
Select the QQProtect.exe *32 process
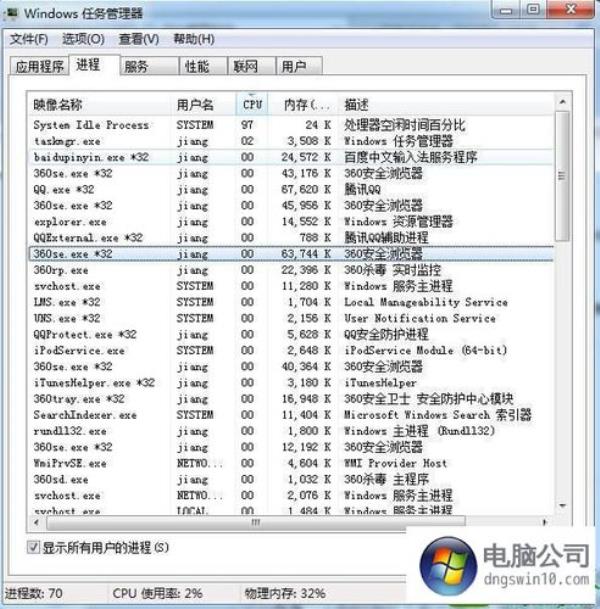291,334
